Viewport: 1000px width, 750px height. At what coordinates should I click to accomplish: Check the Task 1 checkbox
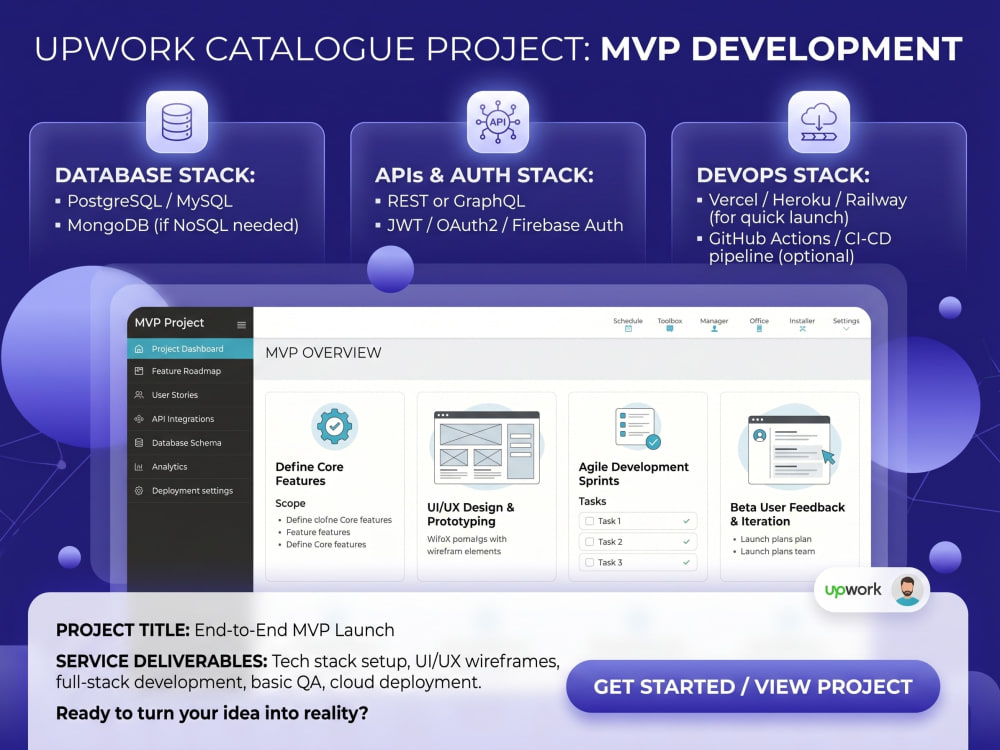pyautogui.click(x=589, y=521)
